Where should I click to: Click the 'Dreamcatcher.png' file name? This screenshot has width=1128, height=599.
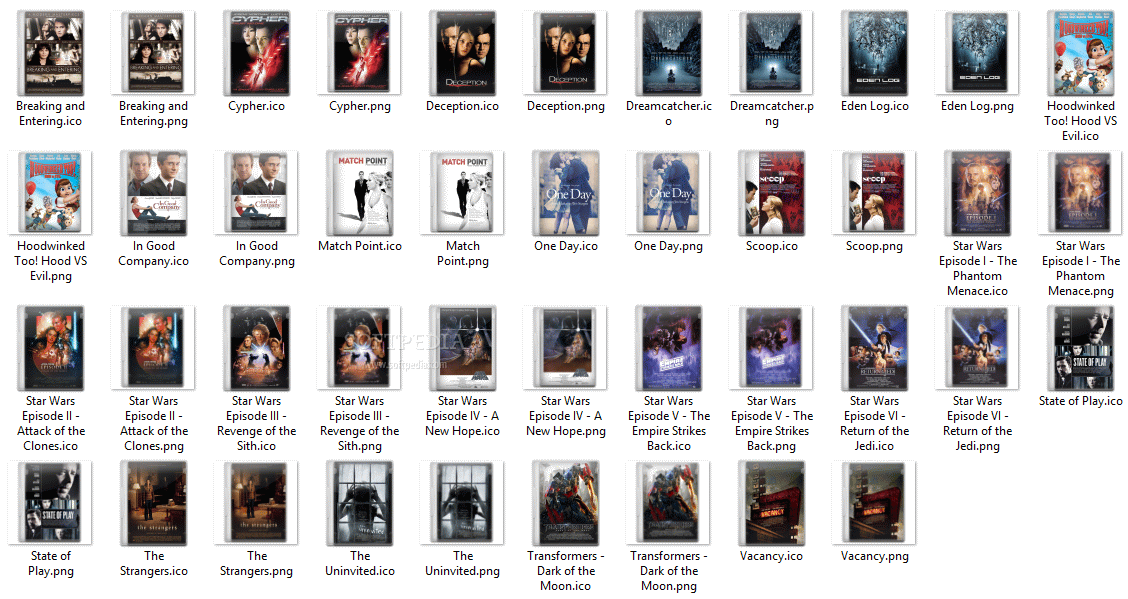(771, 114)
